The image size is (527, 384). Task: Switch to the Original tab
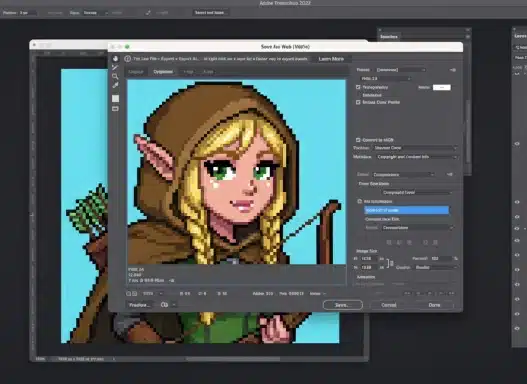click(136, 72)
